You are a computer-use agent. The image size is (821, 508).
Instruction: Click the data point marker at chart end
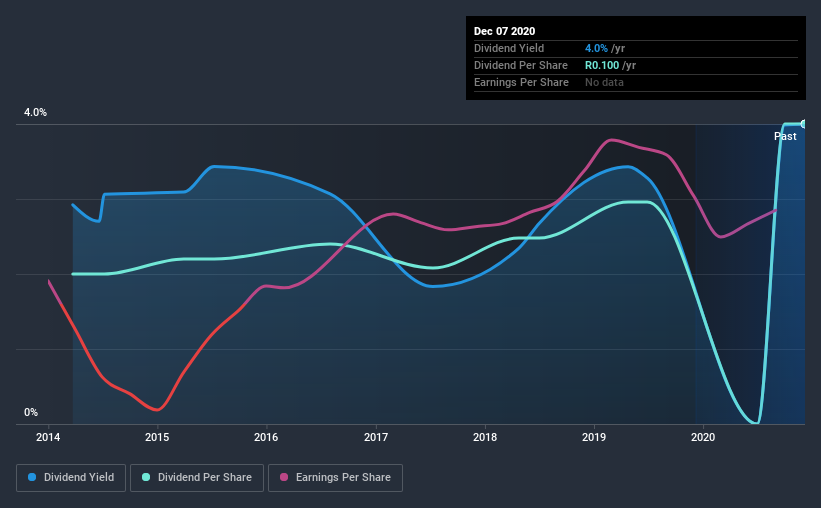click(x=803, y=124)
